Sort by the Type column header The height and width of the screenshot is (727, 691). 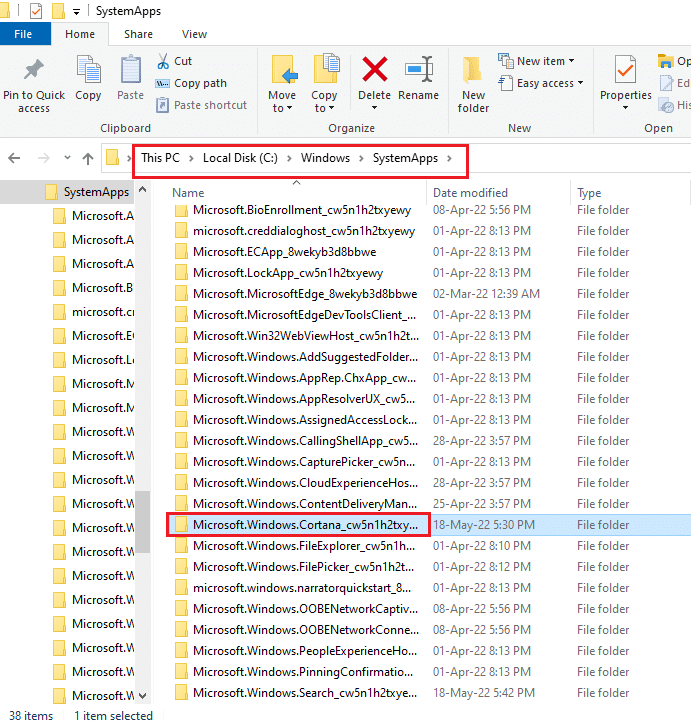coord(589,193)
